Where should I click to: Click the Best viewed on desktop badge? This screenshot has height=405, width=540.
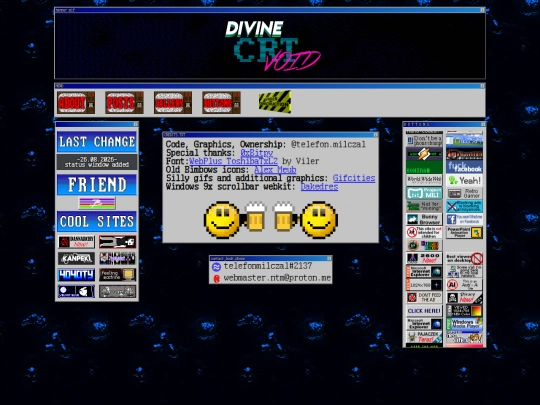(x=464, y=258)
